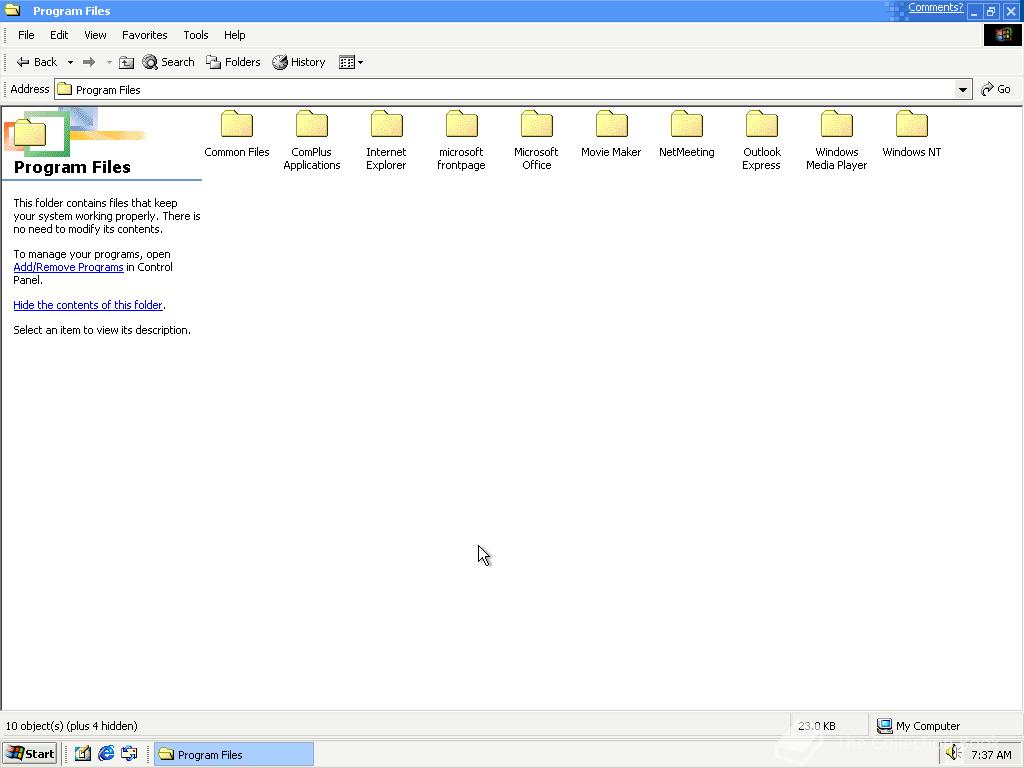
Task: Open the View menu
Action: pyautogui.click(x=95, y=35)
